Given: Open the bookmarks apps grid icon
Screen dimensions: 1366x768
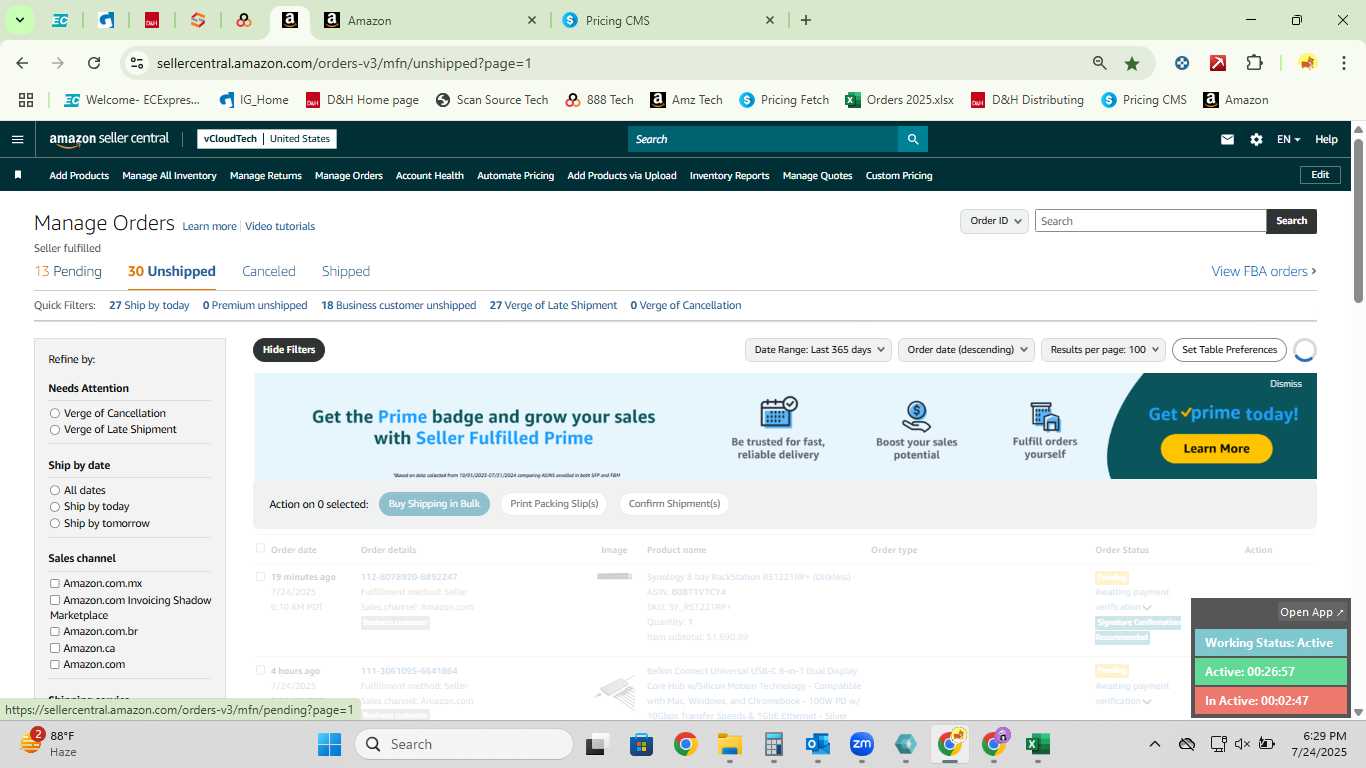Looking at the screenshot, I should pyautogui.click(x=26, y=100).
